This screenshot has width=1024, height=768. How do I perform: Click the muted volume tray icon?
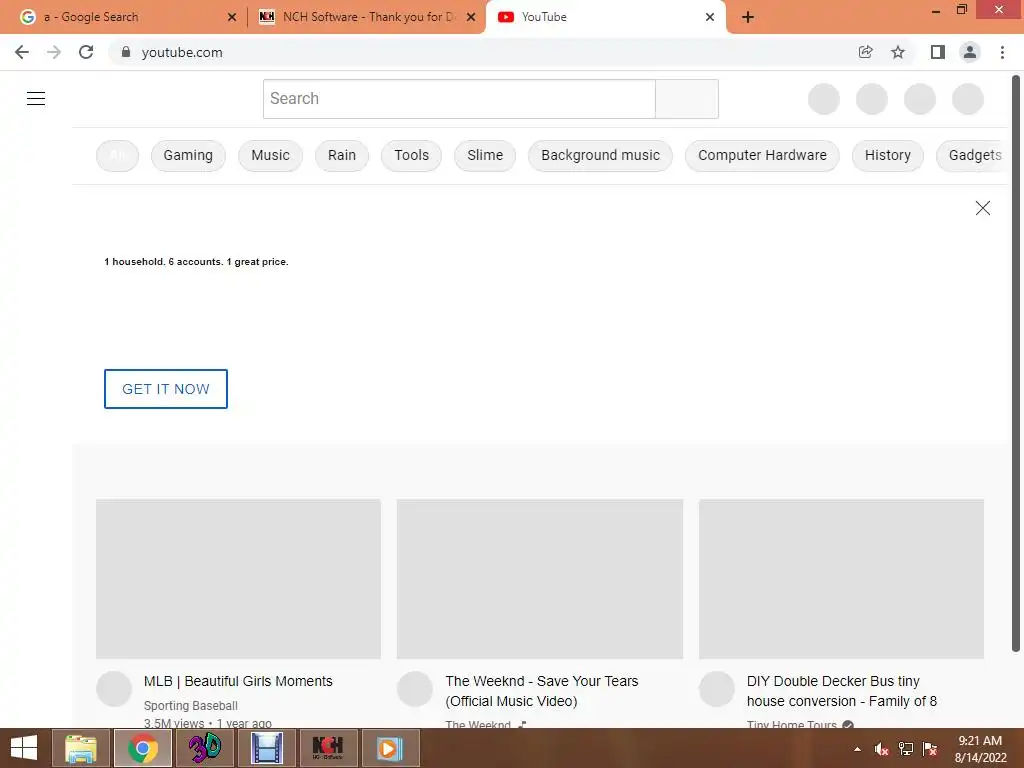(882, 750)
